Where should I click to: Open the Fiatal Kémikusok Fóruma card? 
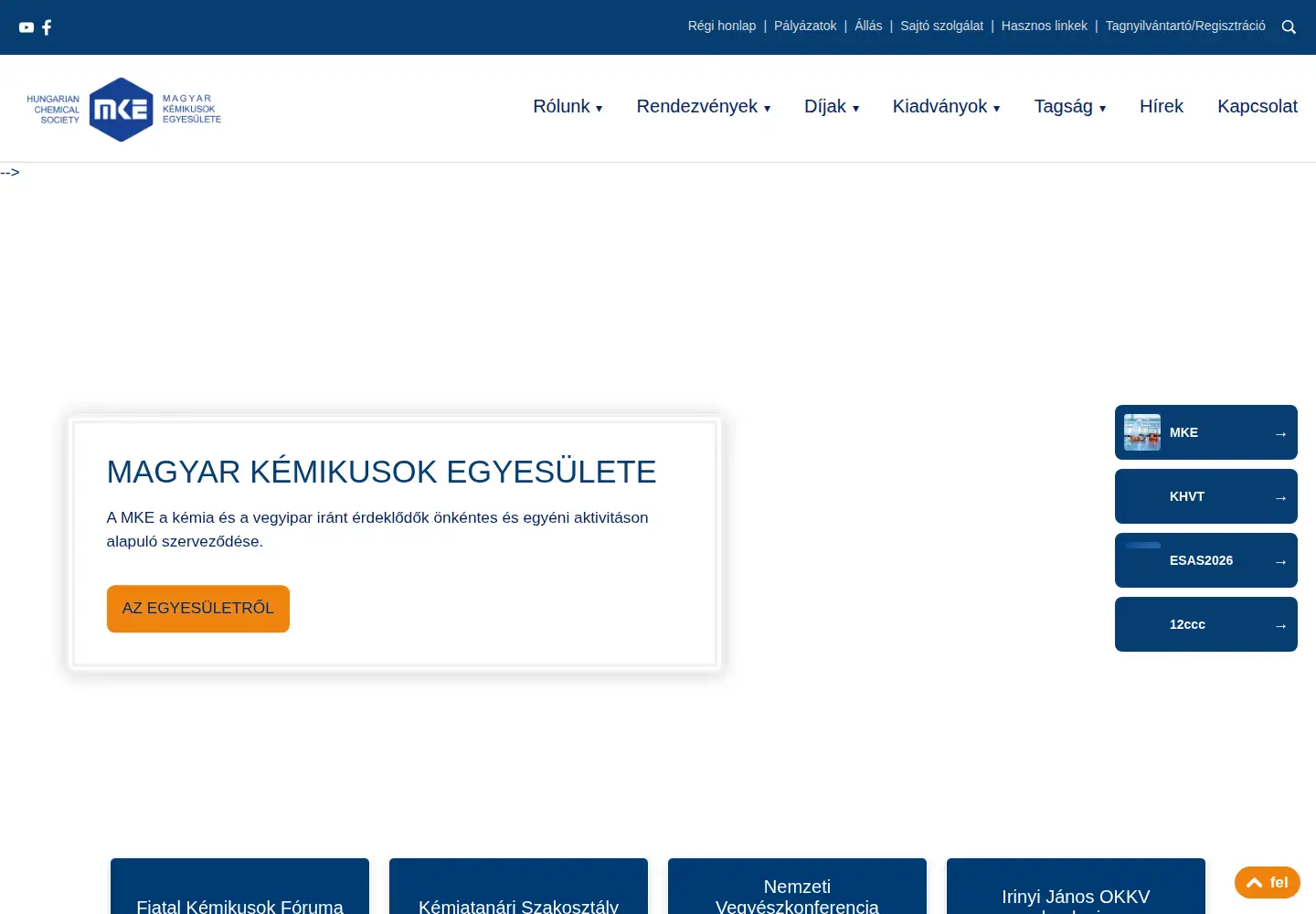click(x=239, y=887)
